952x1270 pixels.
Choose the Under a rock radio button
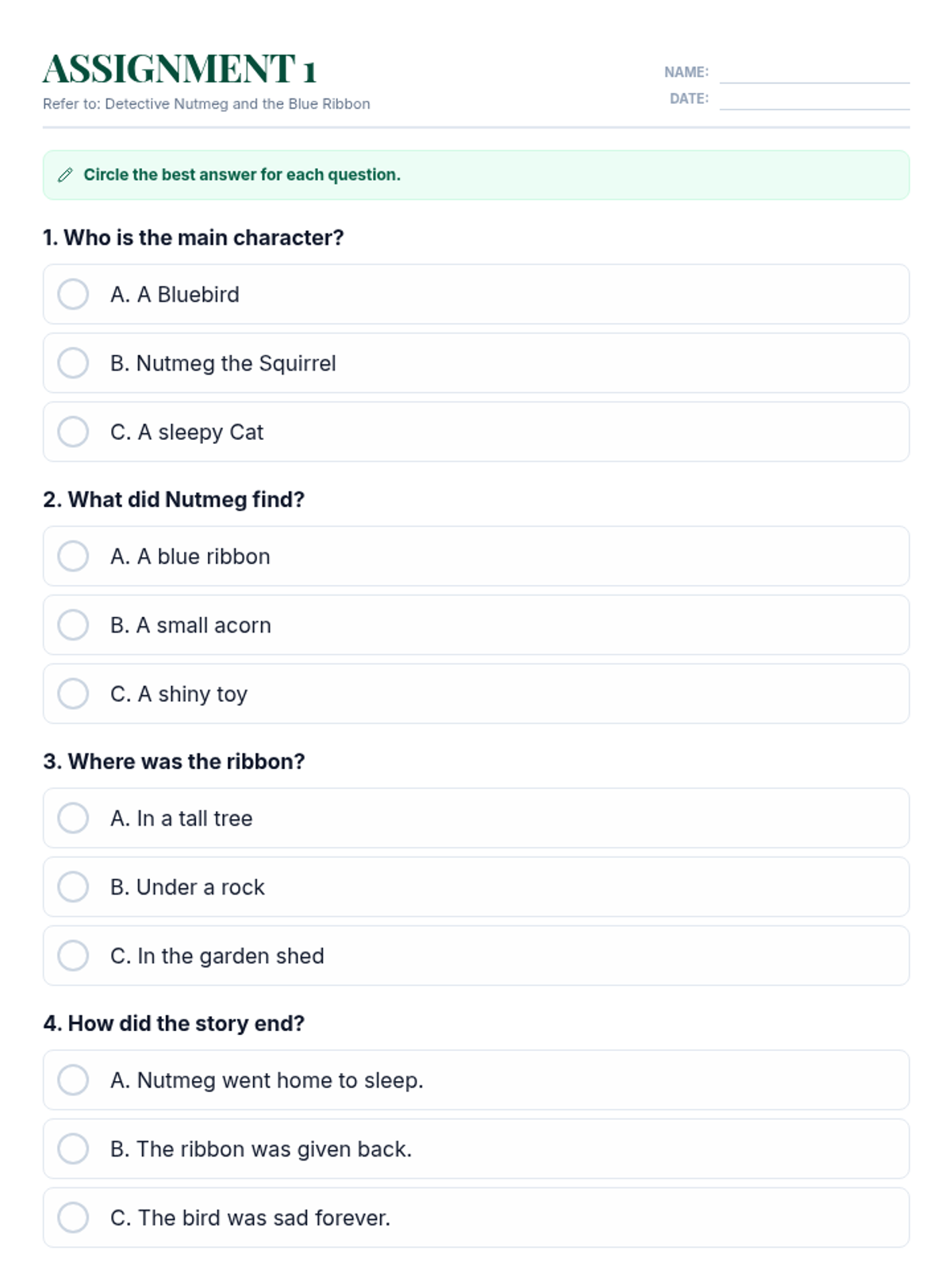point(73,887)
